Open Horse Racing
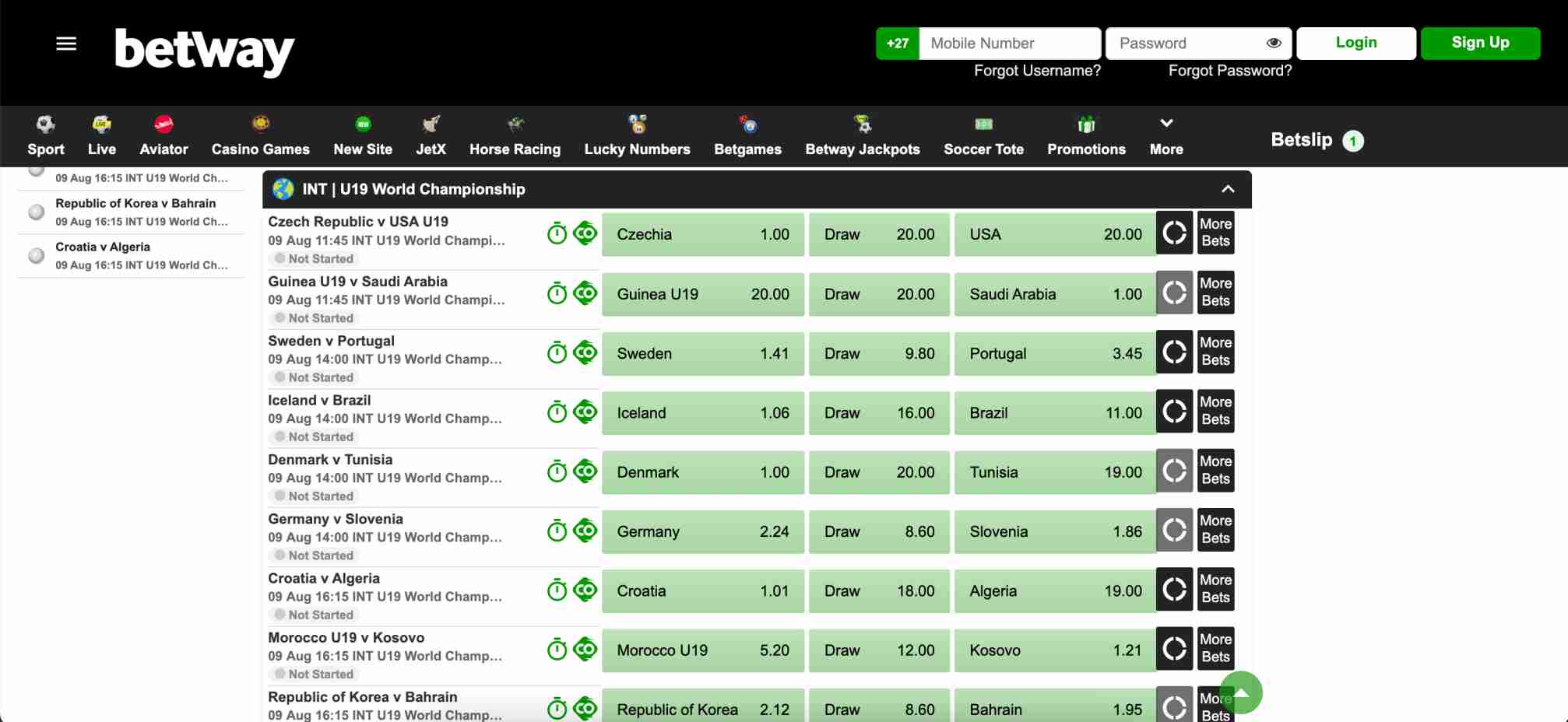 coord(515,136)
